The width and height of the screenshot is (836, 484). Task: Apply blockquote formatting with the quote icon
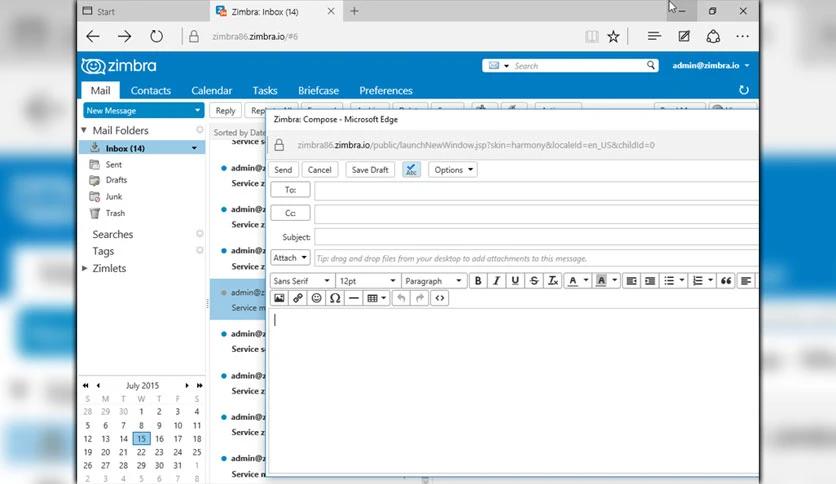pos(726,281)
